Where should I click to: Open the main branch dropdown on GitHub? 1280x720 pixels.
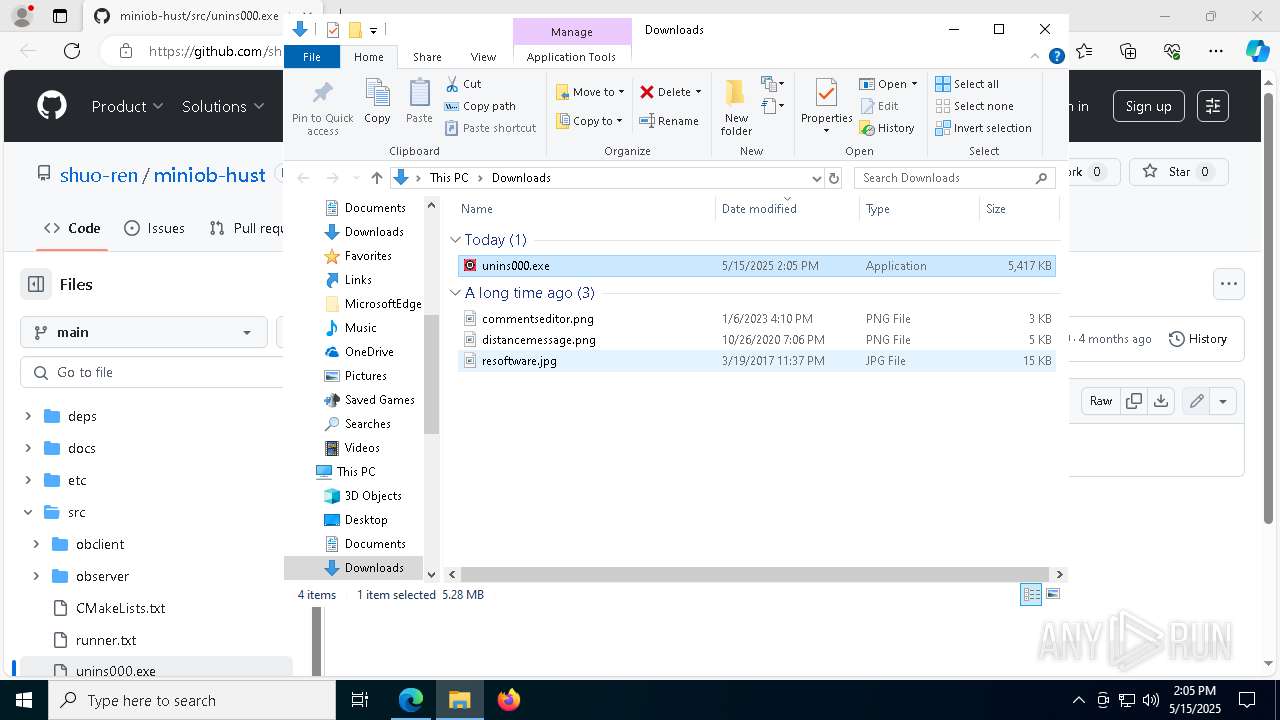(143, 332)
